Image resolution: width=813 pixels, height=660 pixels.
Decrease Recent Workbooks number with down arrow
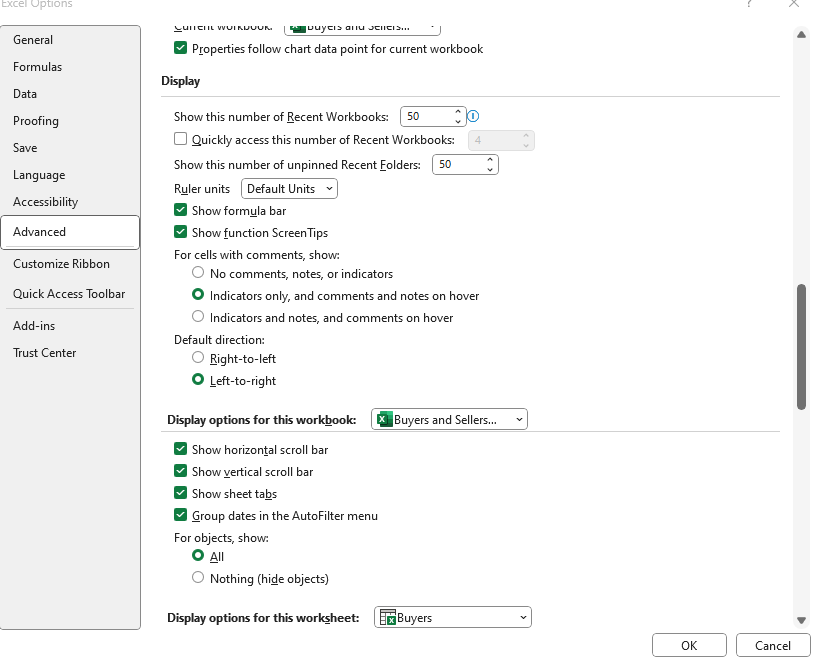coord(457,121)
